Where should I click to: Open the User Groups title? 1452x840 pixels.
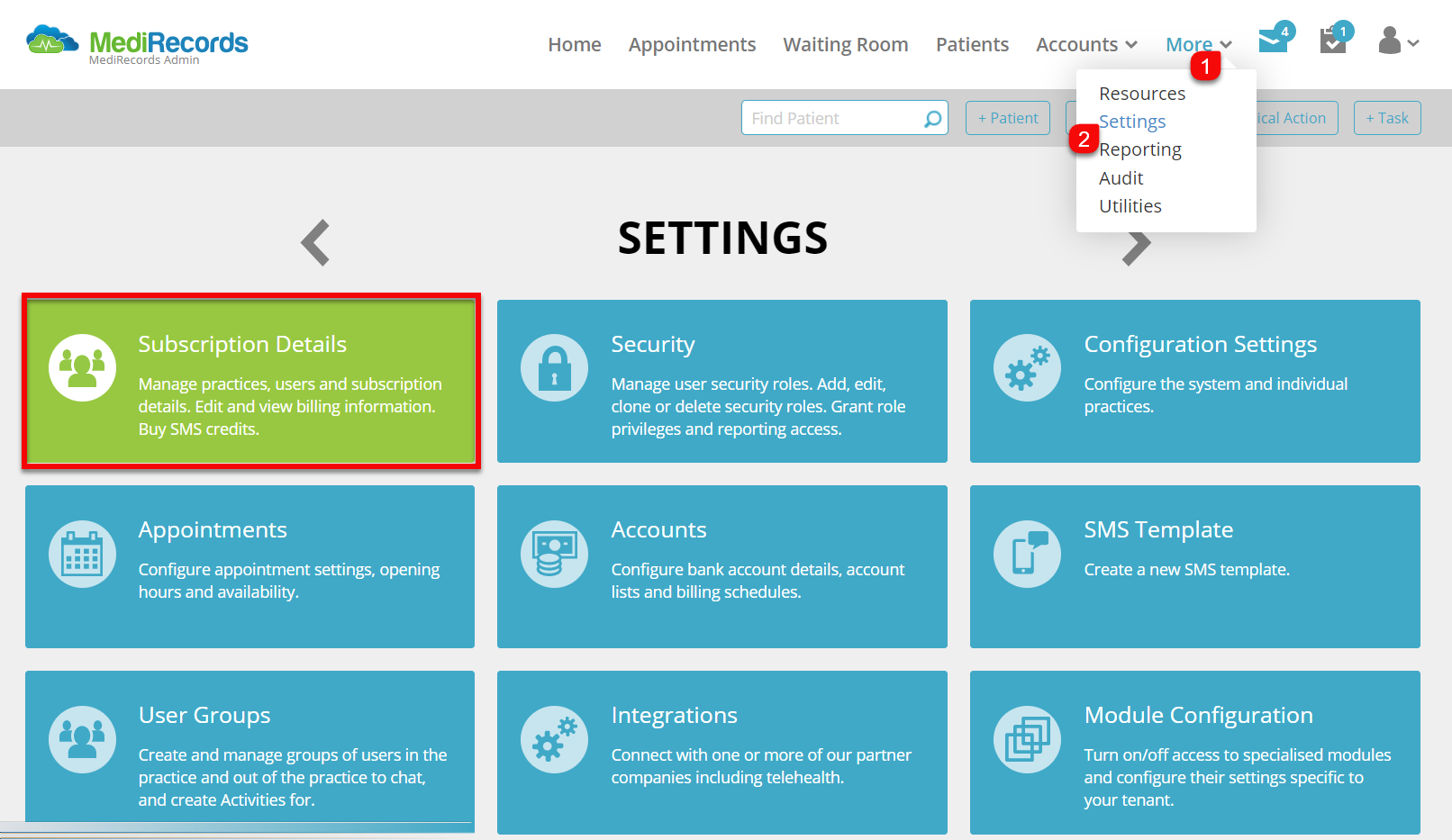(204, 715)
